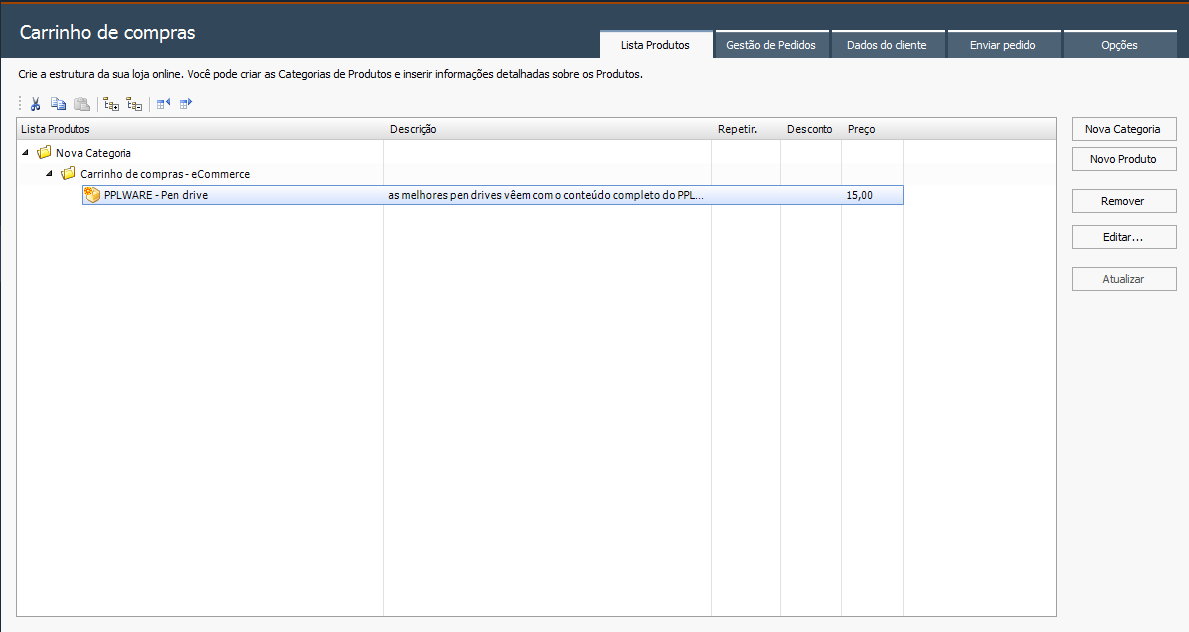Click the expand all tree icon
1189x632 pixels.
pos(111,103)
